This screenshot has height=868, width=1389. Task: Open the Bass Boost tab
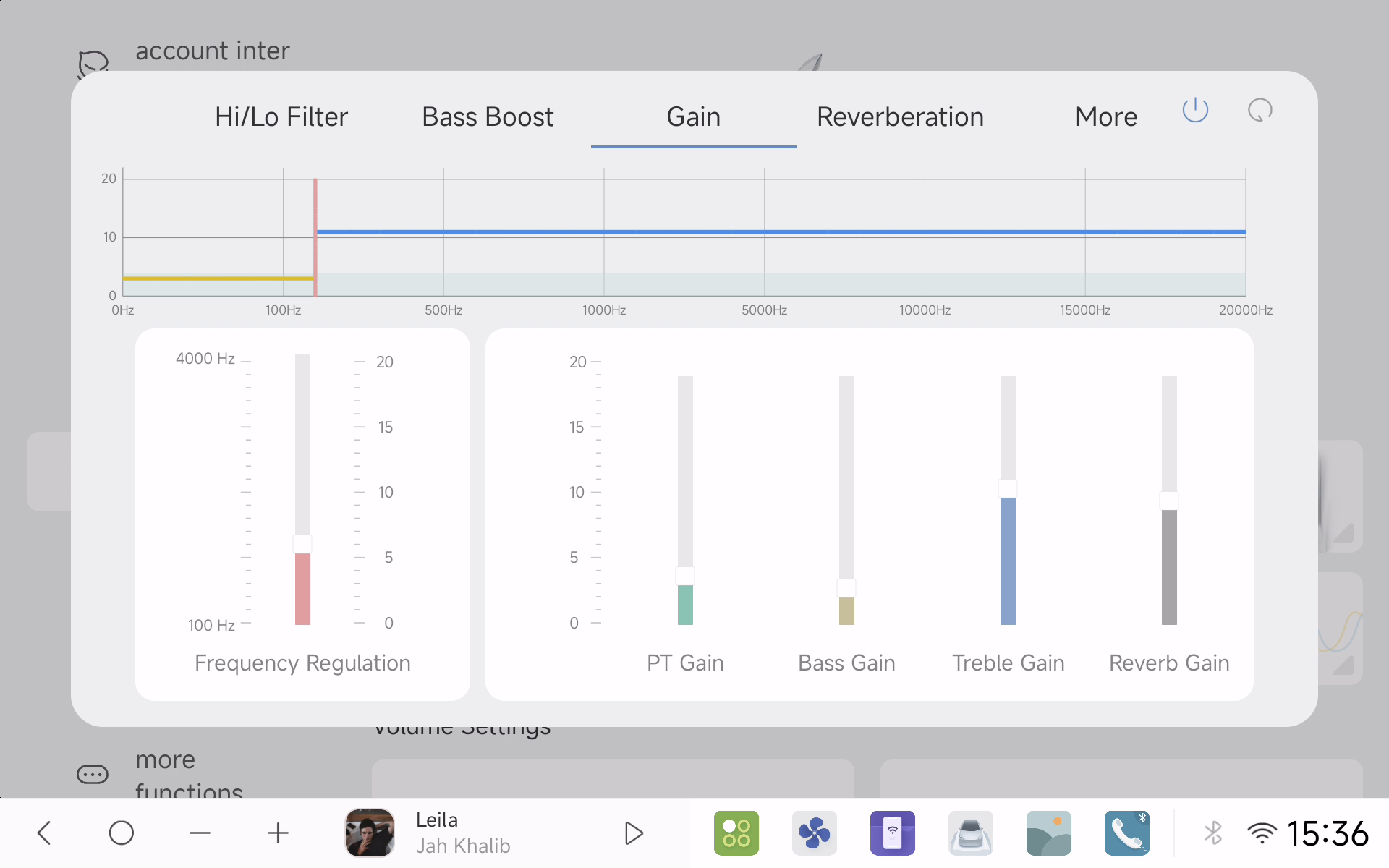[488, 117]
